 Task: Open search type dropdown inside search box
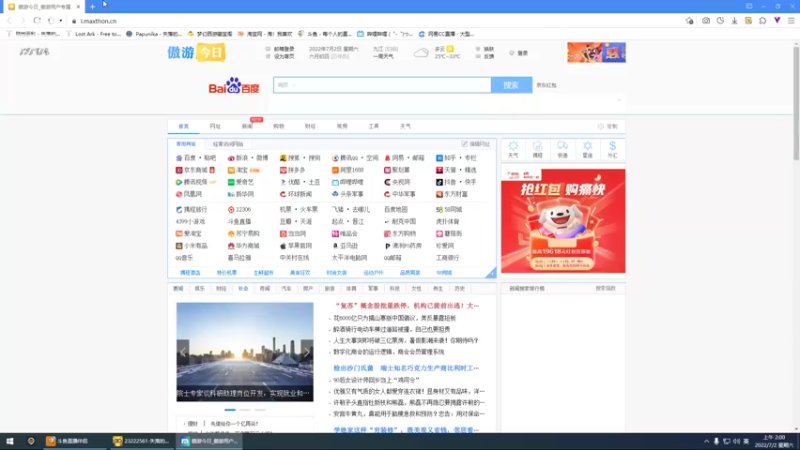tap(287, 85)
